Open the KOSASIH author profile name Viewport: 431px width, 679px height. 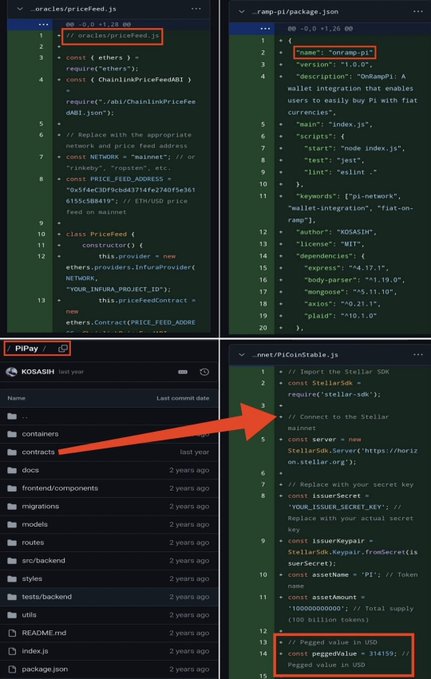38,372
